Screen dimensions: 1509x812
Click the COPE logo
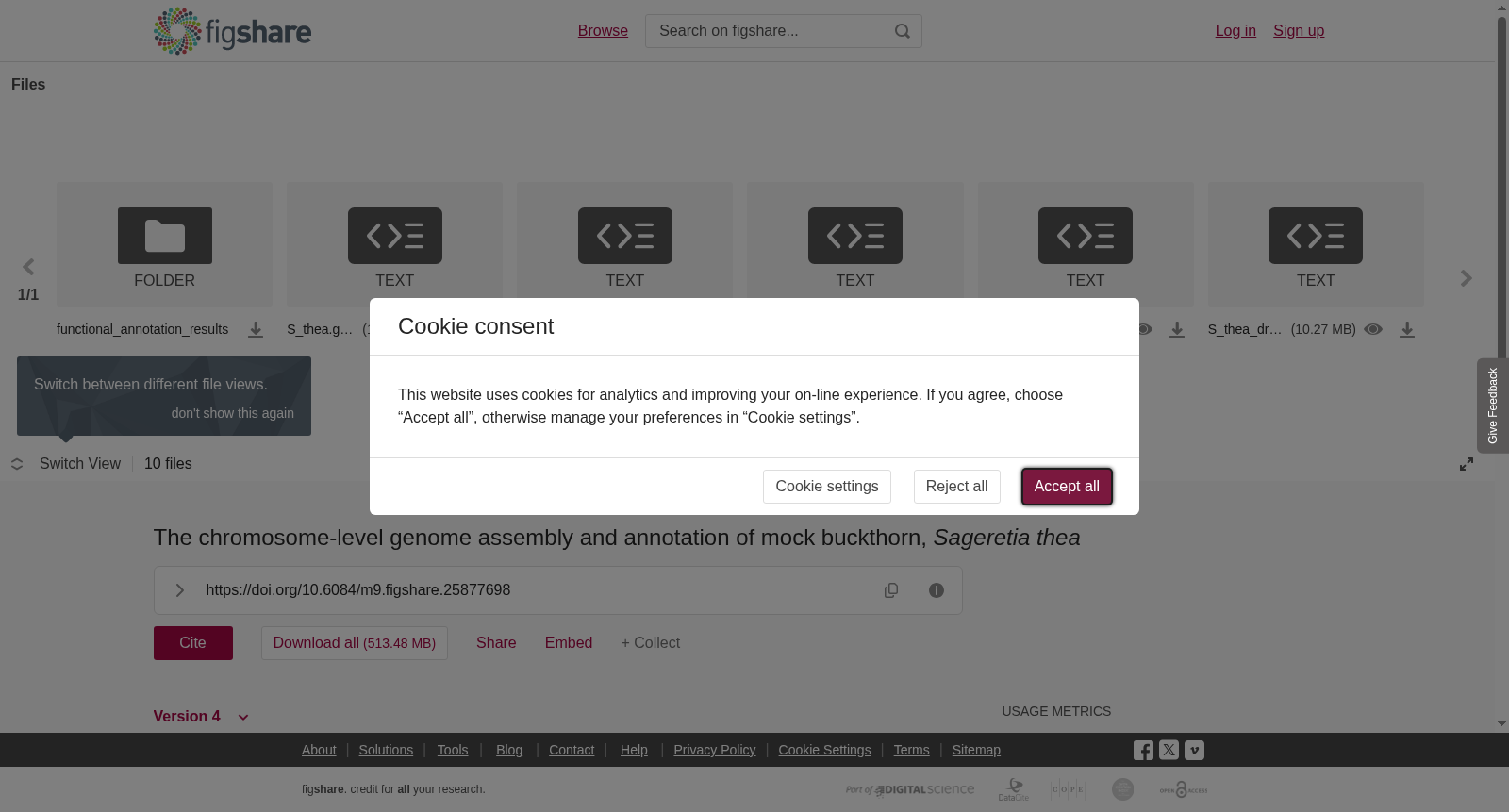click(1068, 789)
